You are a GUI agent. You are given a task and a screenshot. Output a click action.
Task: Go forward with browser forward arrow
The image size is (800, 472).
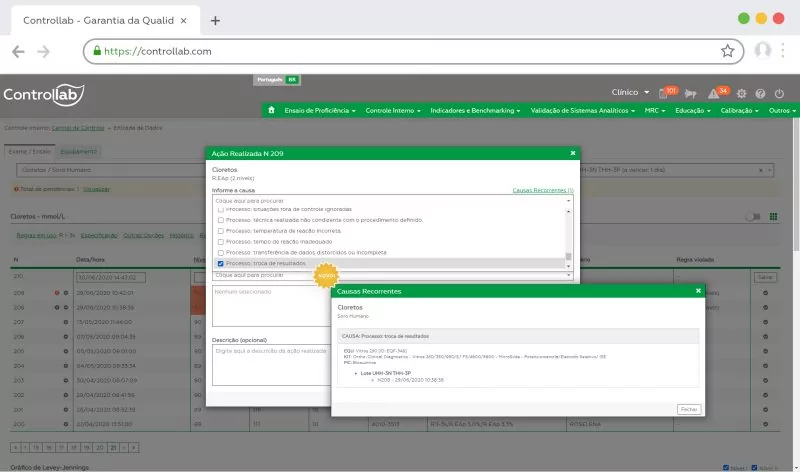click(43, 52)
